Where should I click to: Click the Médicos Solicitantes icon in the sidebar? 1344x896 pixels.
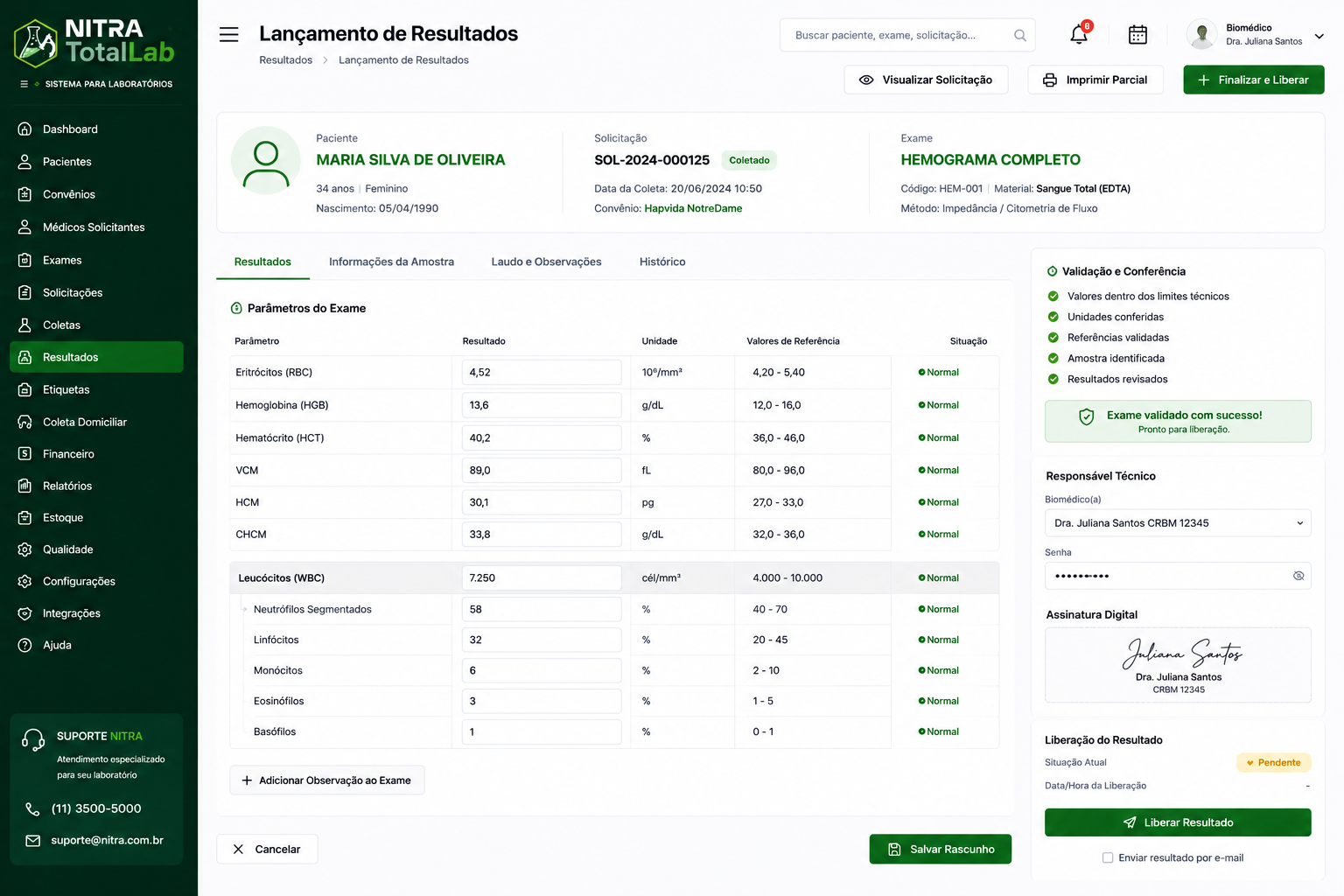click(x=25, y=227)
